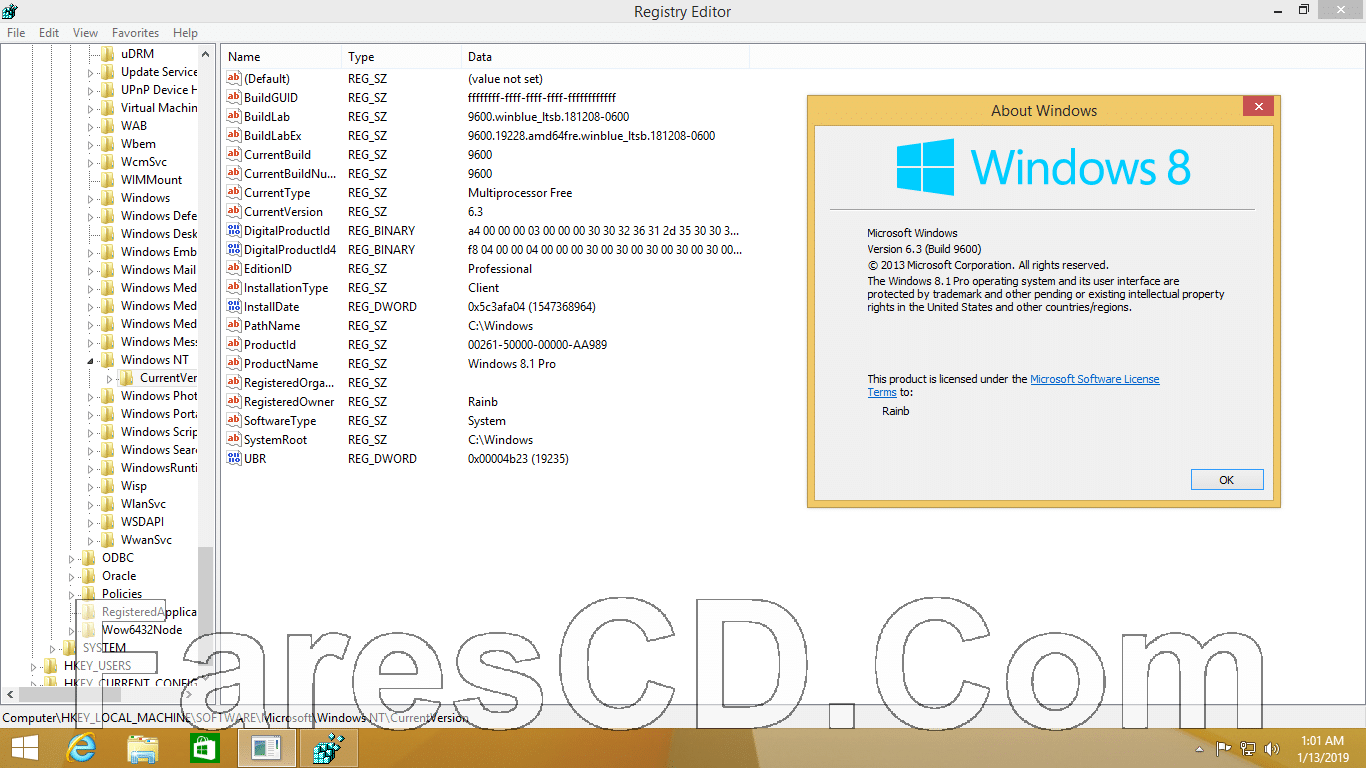Click the volume tray icon
Image resolution: width=1366 pixels, height=768 pixels.
tap(1272, 748)
